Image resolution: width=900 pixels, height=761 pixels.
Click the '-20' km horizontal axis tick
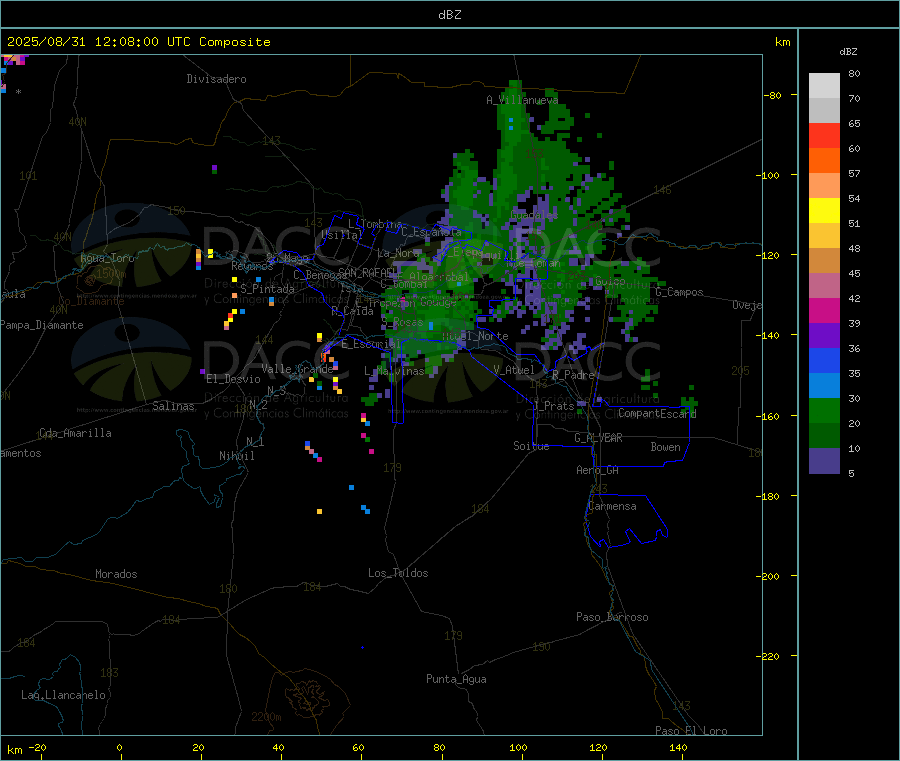pyautogui.click(x=37, y=747)
